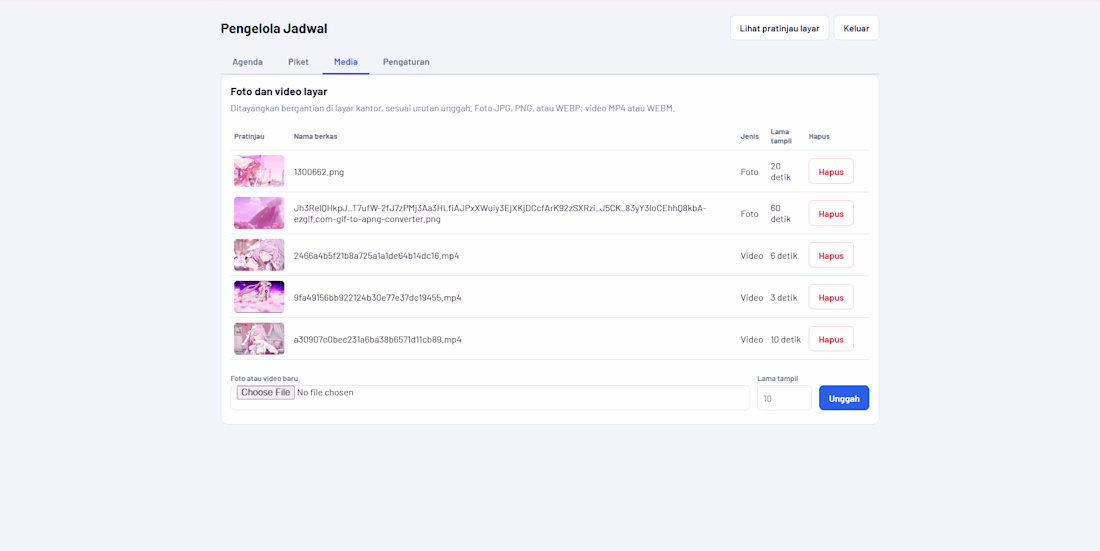Viewport: 1100px width, 551px height.
Task: Click Hapus for the ezgif apng-converter file
Action: pos(831,213)
